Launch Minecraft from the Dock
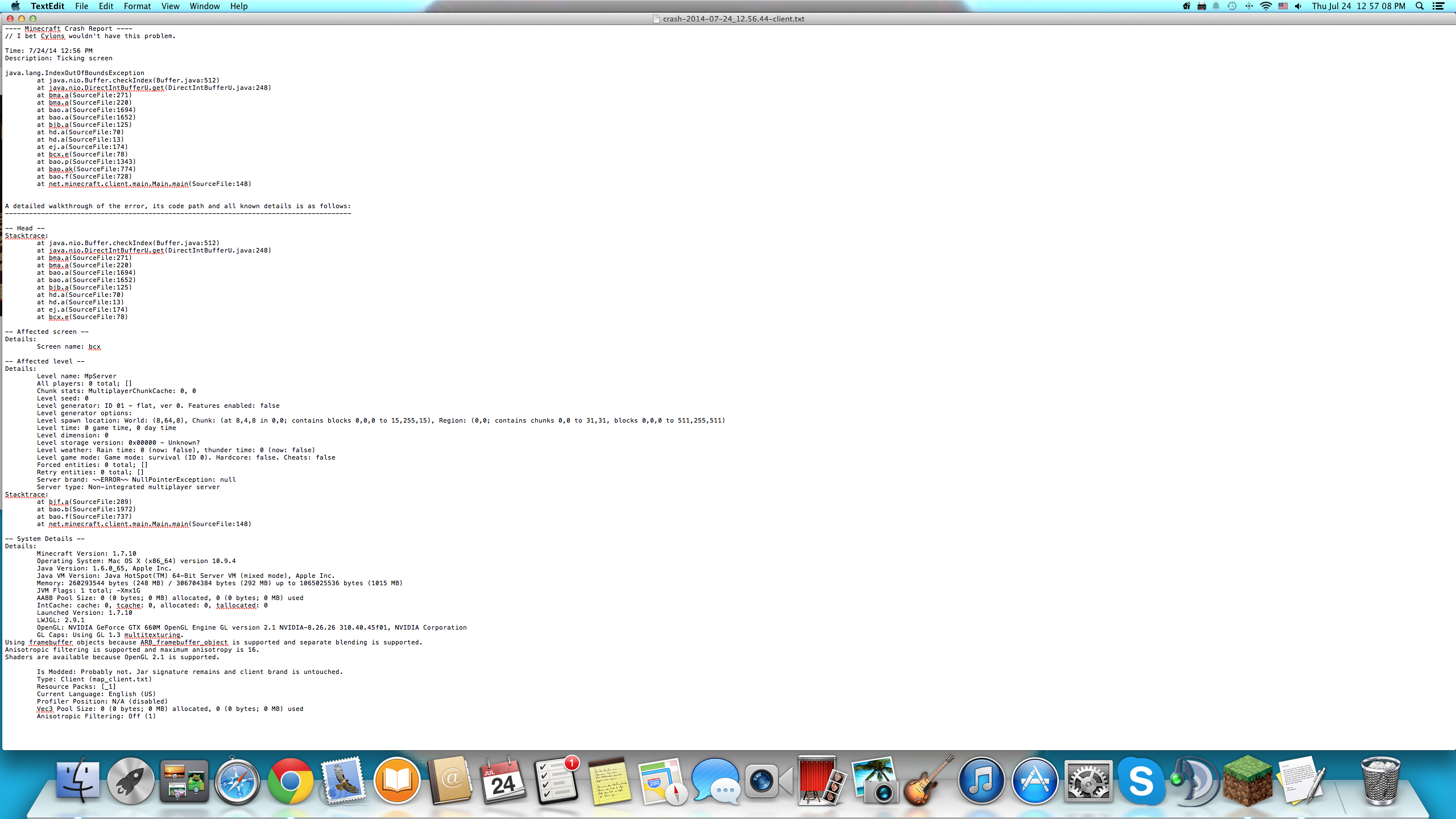Image resolution: width=1456 pixels, height=819 pixels. point(1247,781)
